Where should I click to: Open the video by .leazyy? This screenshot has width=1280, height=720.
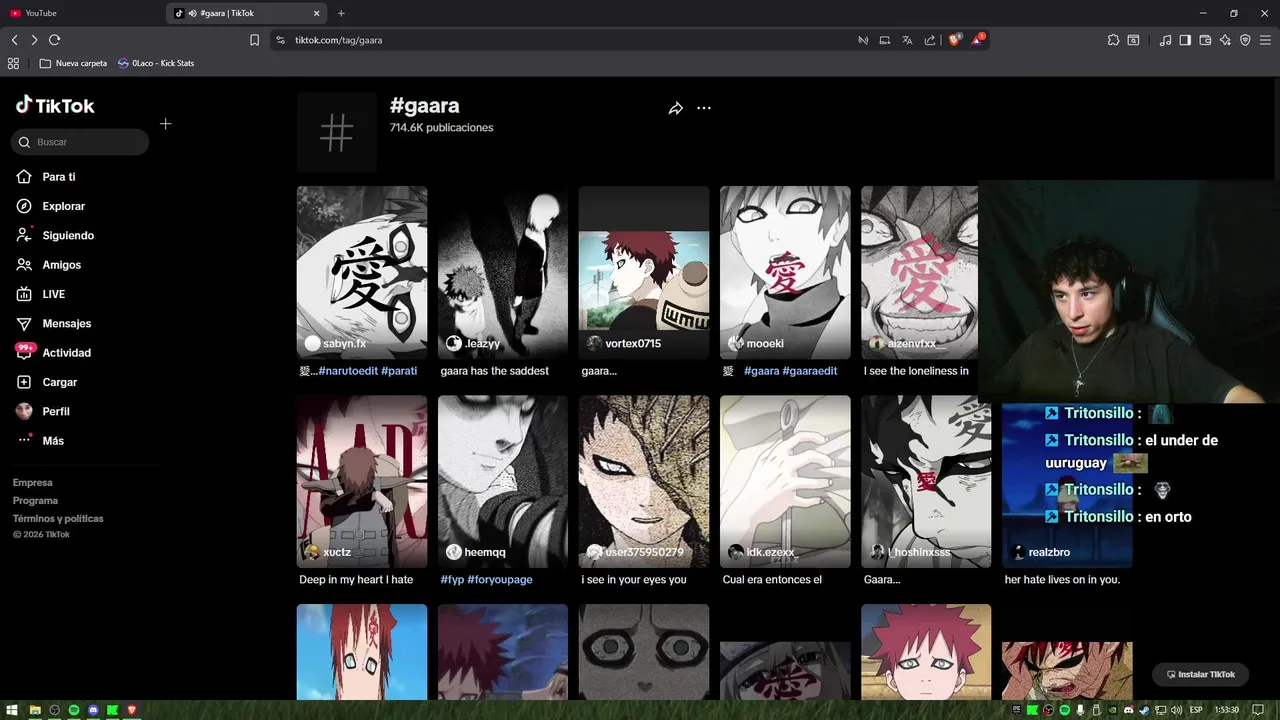click(x=503, y=272)
